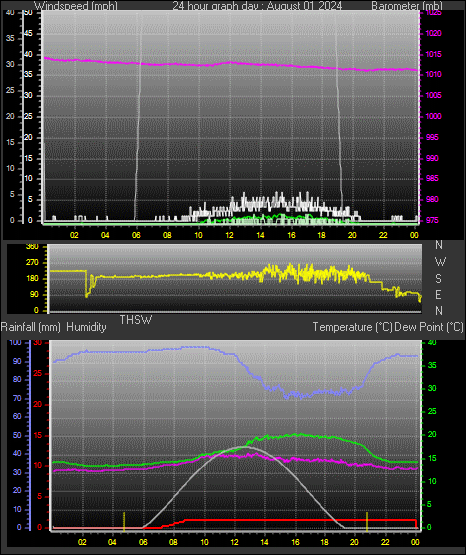Click the "E" compass direction label
This screenshot has height=555, width=466.
point(438,294)
